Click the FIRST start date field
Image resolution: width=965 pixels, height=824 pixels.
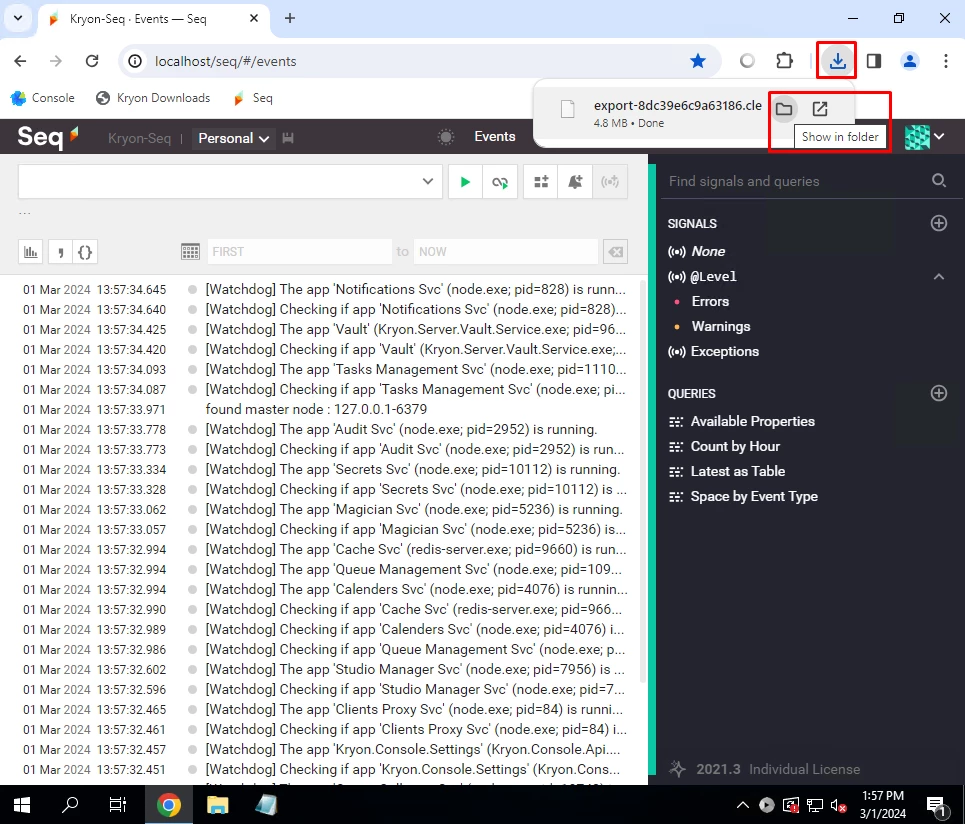tap(299, 252)
